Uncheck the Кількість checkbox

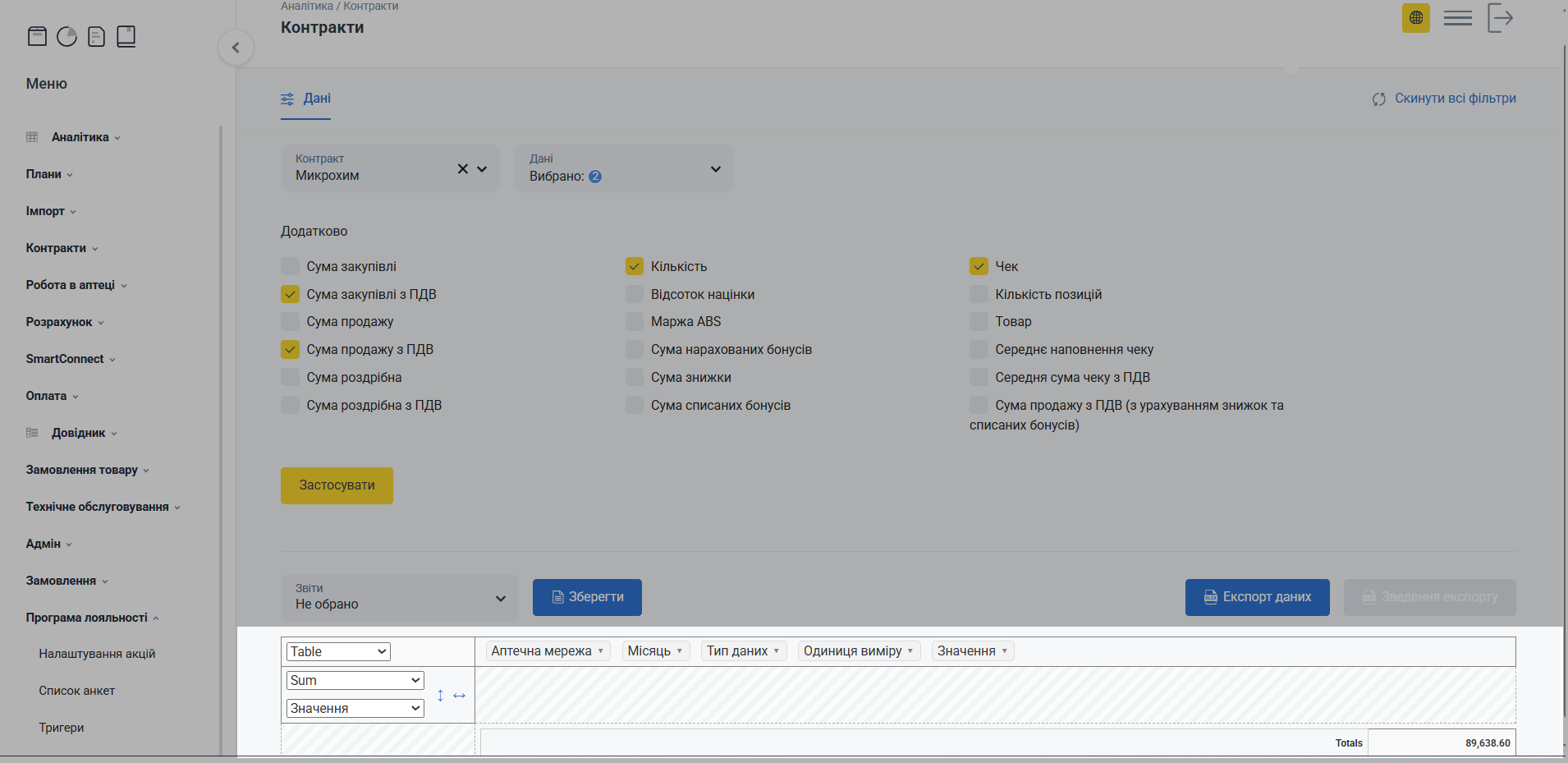click(634, 266)
